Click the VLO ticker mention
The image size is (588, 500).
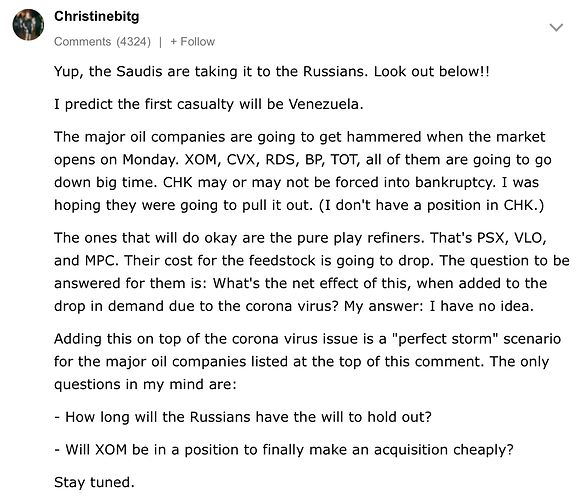530,238
